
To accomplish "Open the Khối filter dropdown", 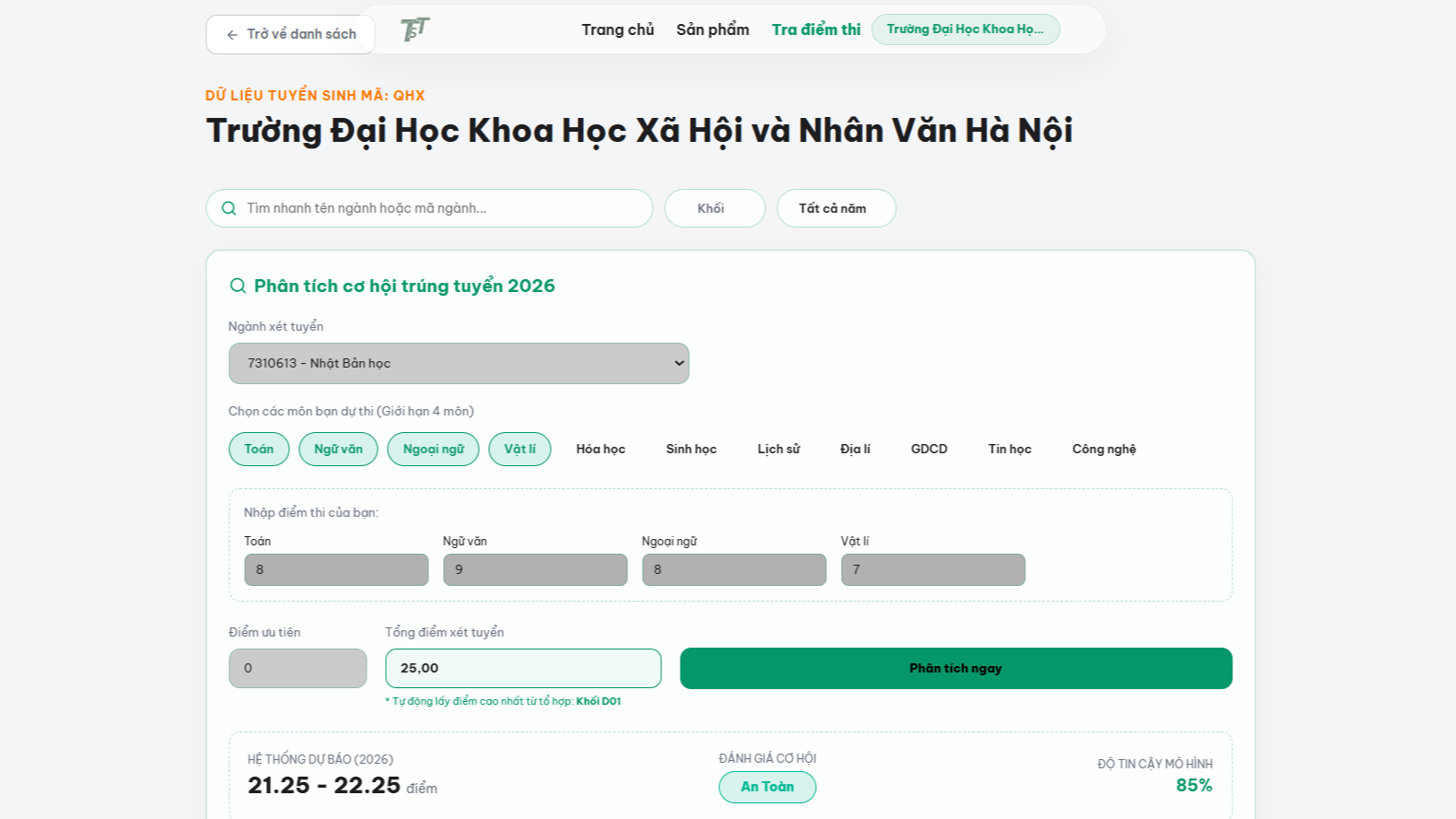I will click(x=715, y=208).
